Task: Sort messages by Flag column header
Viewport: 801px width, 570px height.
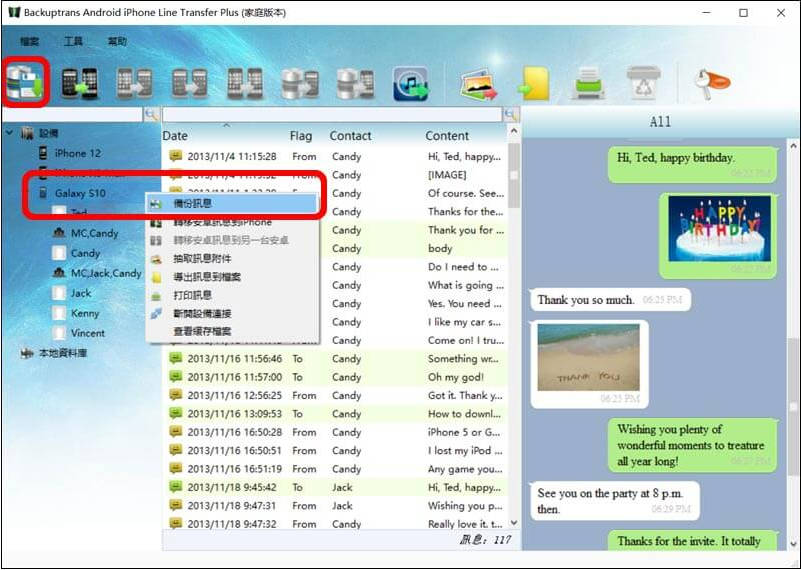Action: click(x=301, y=136)
